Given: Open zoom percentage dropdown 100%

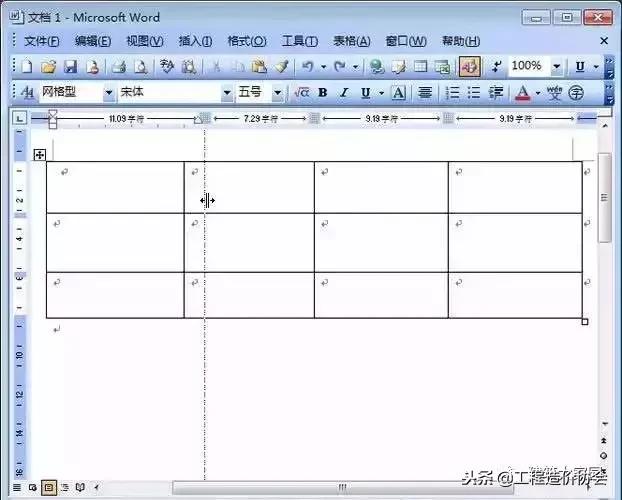Looking at the screenshot, I should (557, 66).
